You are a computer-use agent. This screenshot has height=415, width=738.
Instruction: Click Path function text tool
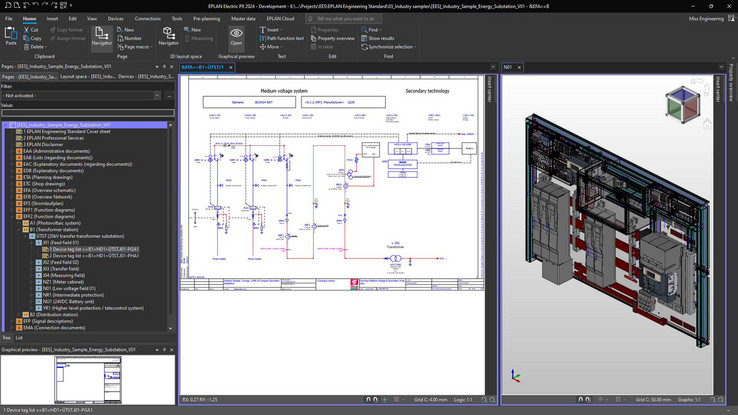tap(285, 38)
